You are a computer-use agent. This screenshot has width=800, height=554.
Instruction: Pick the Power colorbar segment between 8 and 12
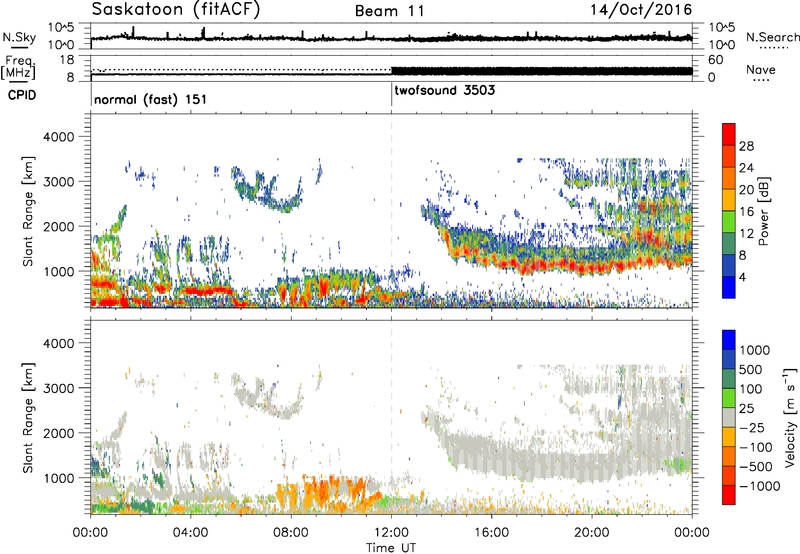click(x=729, y=244)
